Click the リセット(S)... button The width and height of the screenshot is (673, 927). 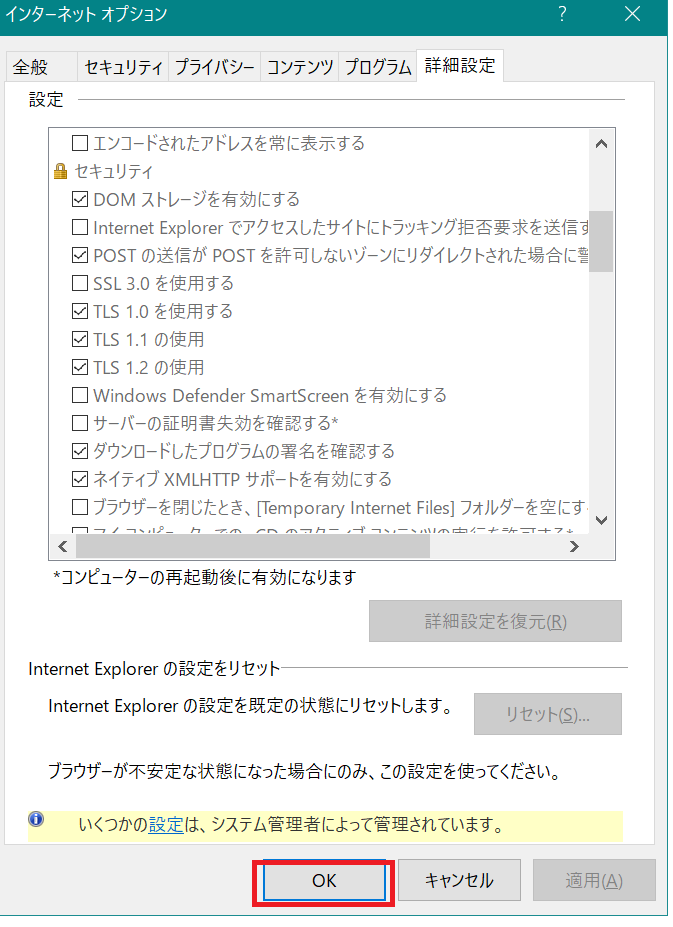click(548, 714)
